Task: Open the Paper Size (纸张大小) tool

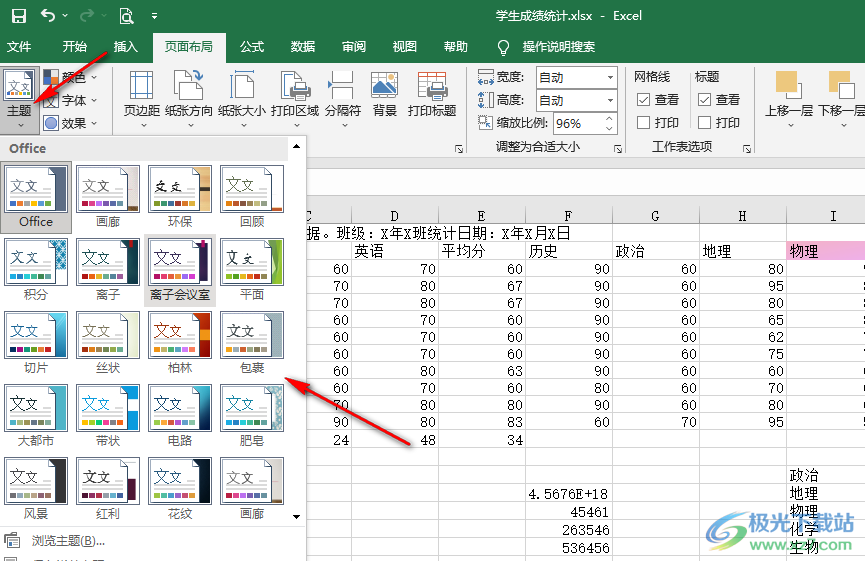Action: (x=242, y=96)
